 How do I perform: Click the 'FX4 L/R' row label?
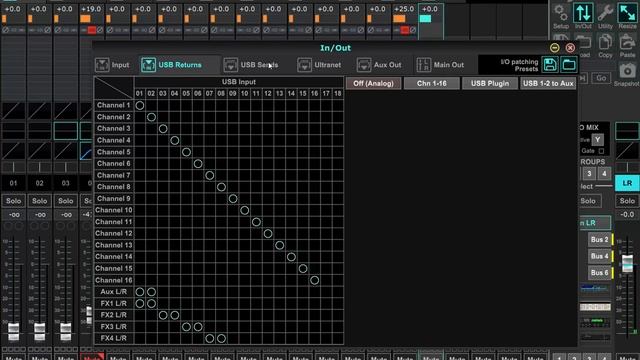click(x=114, y=338)
